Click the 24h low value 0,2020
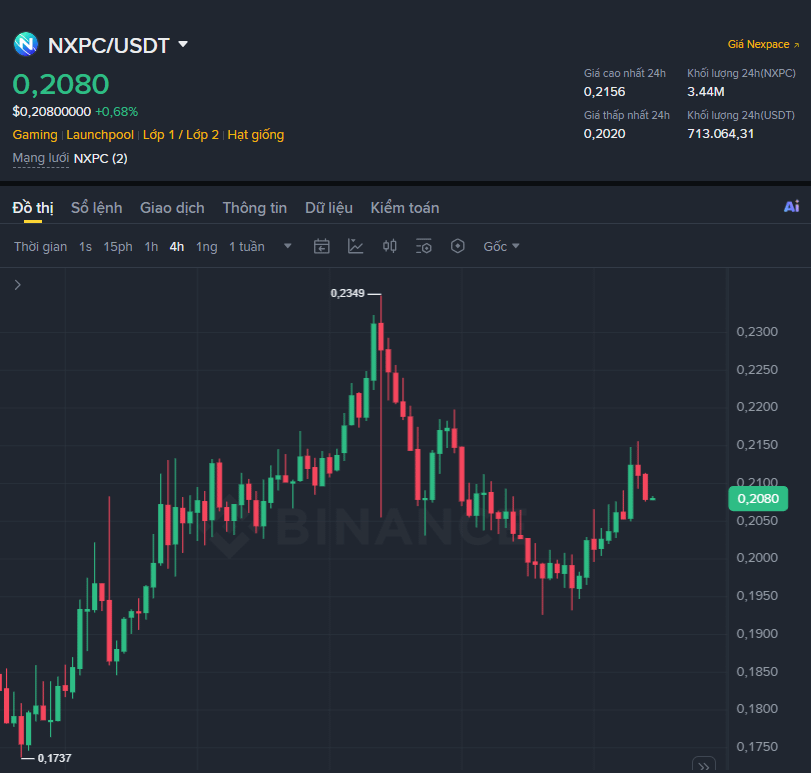811x773 pixels. (604, 133)
